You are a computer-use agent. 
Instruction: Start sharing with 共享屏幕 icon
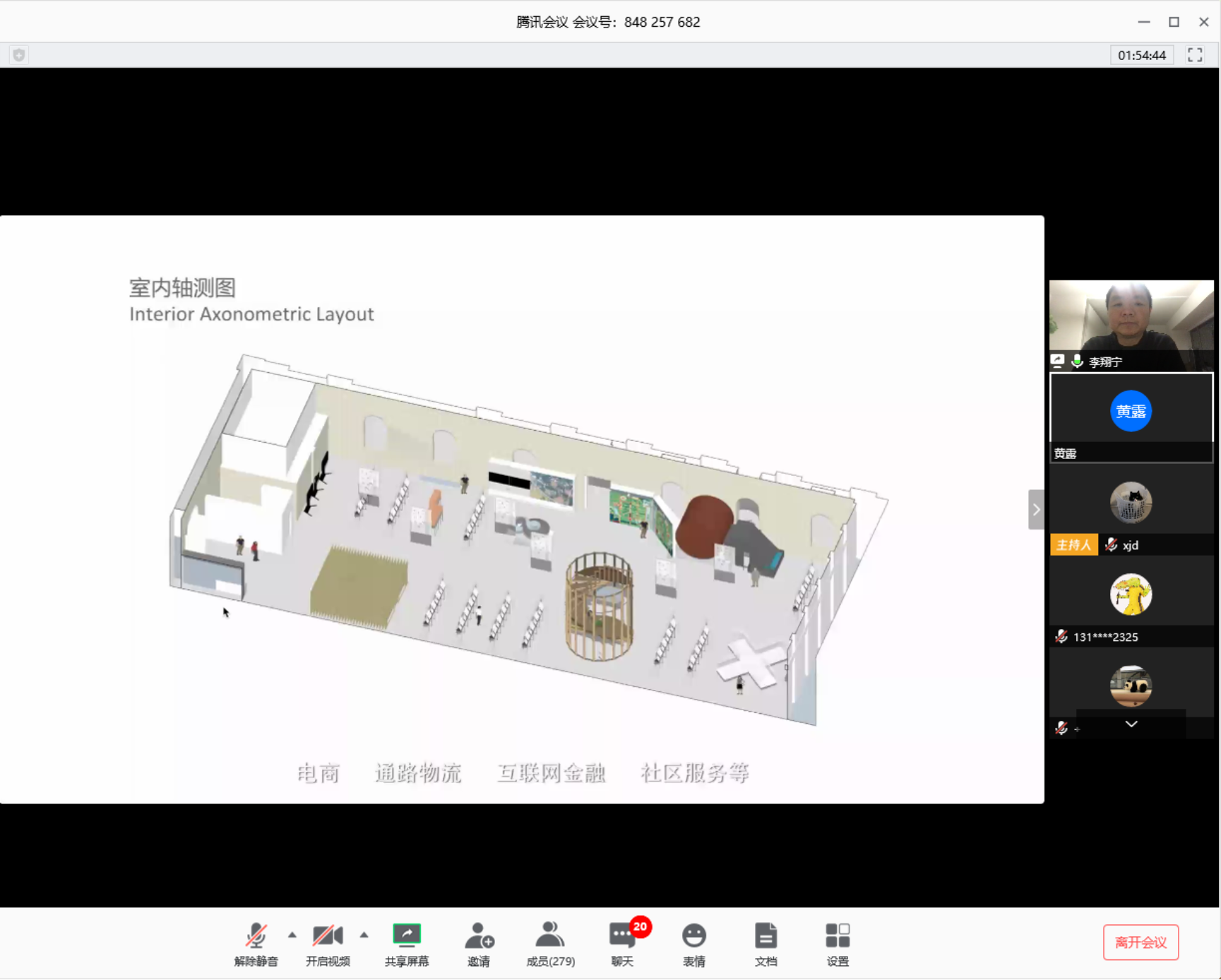(x=407, y=943)
